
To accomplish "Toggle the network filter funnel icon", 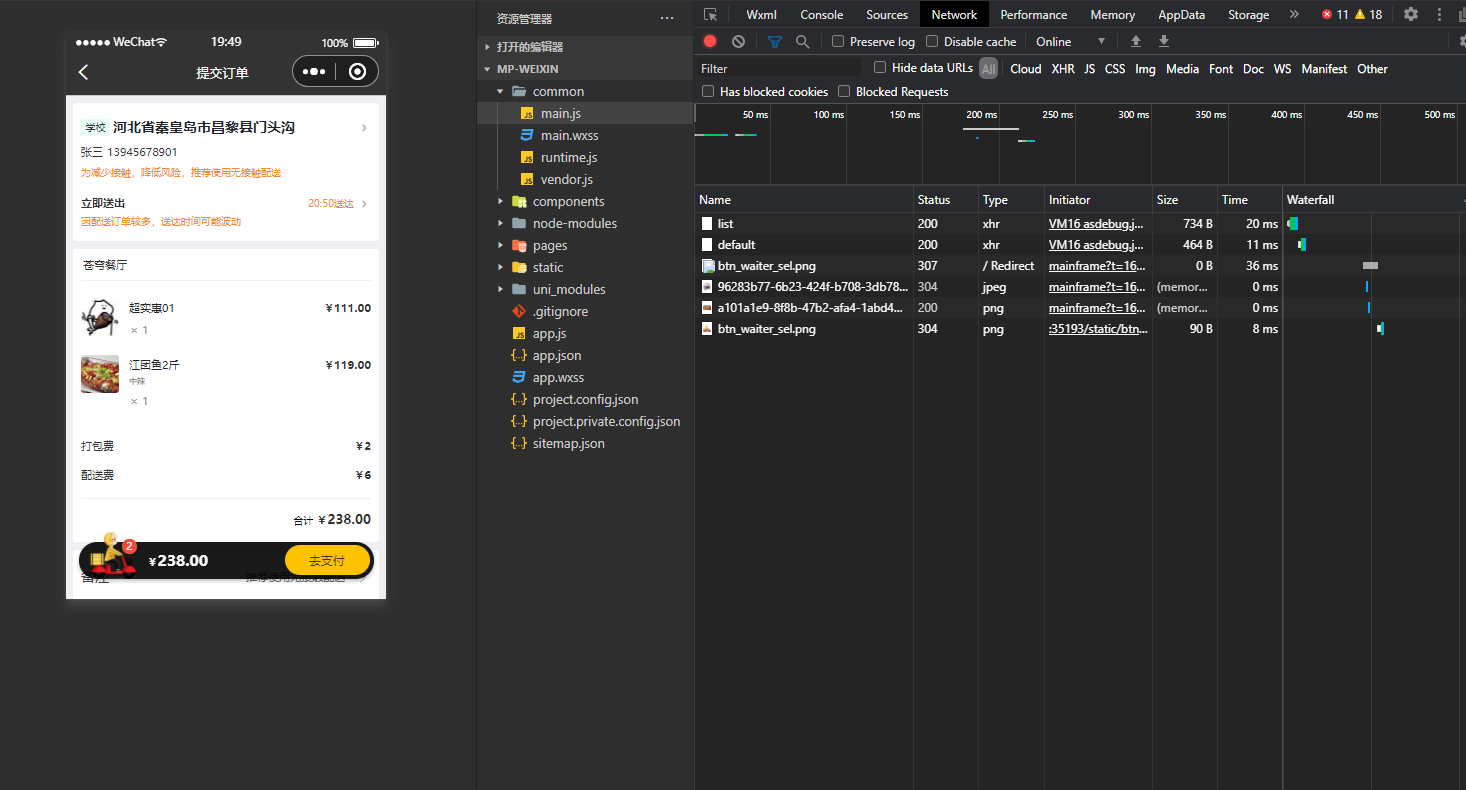I will pos(774,42).
